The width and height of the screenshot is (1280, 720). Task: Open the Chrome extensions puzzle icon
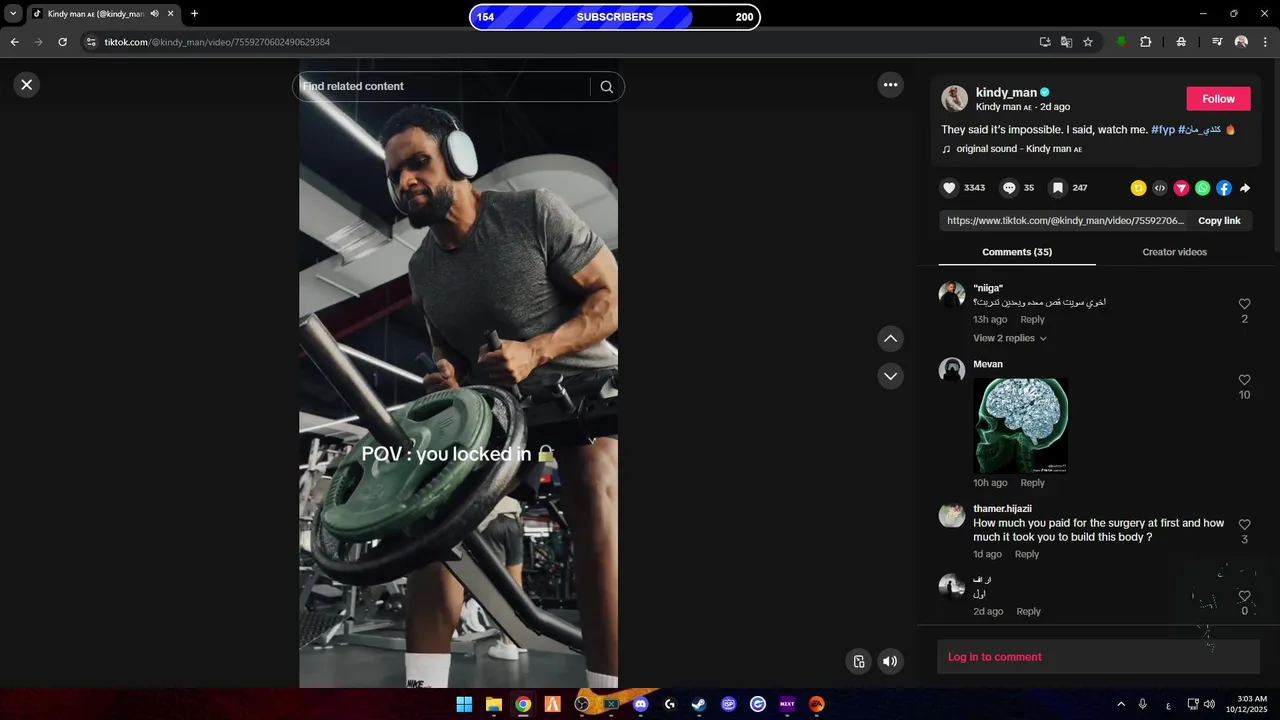pos(1146,42)
